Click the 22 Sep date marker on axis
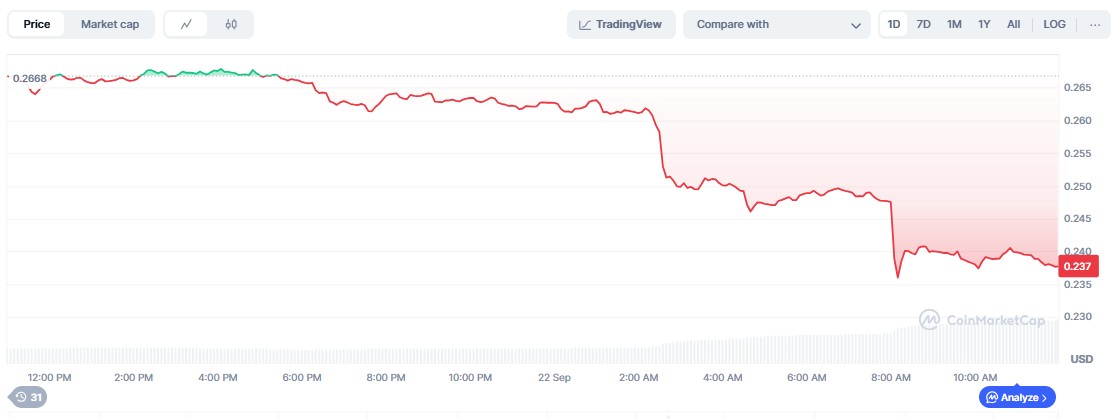 click(x=554, y=378)
